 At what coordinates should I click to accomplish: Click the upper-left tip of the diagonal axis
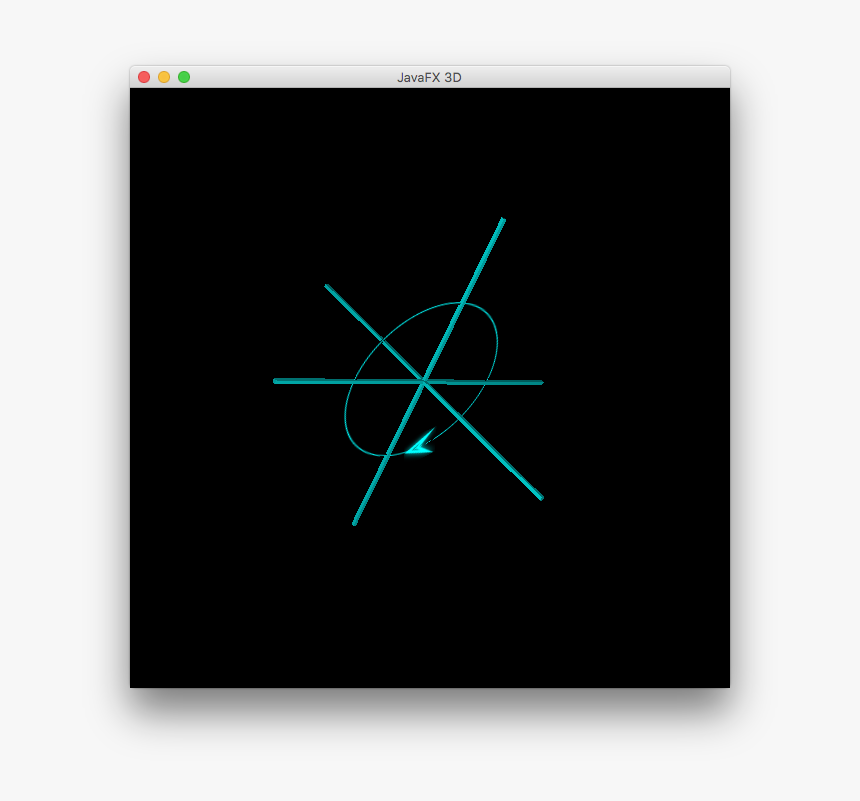pos(327,287)
